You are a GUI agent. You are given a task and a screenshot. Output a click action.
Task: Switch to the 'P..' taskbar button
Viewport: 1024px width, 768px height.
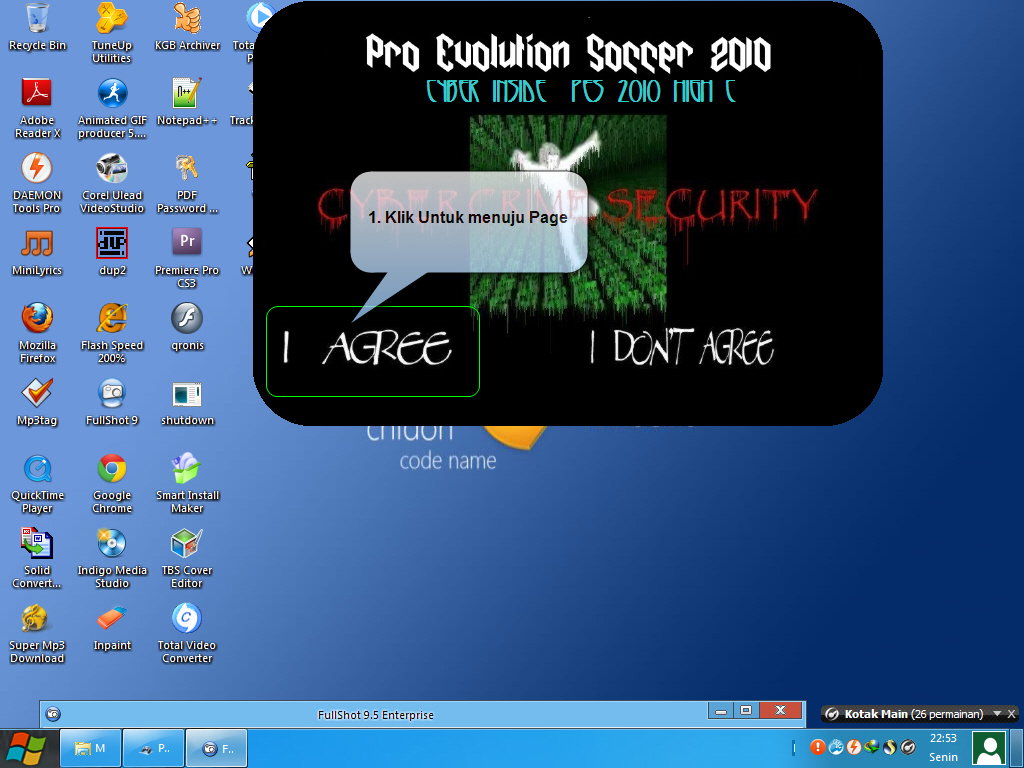[x=153, y=748]
